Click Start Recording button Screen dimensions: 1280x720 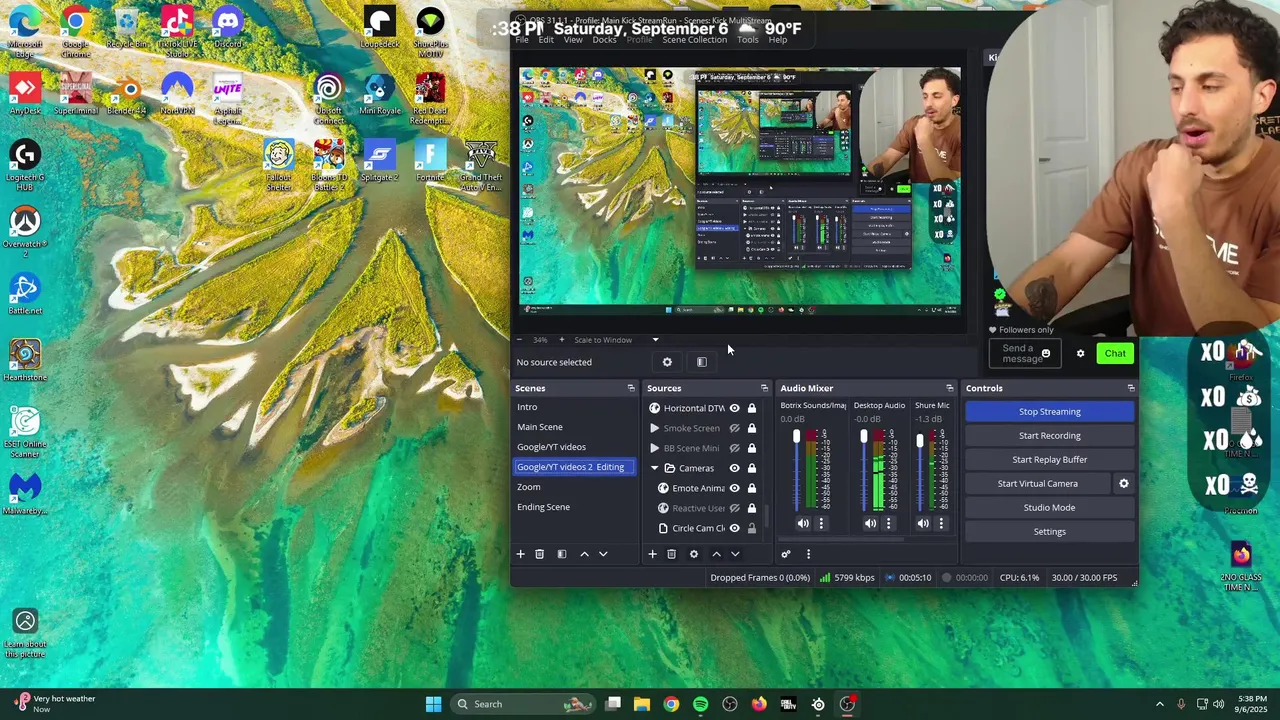pyautogui.click(x=1049, y=436)
